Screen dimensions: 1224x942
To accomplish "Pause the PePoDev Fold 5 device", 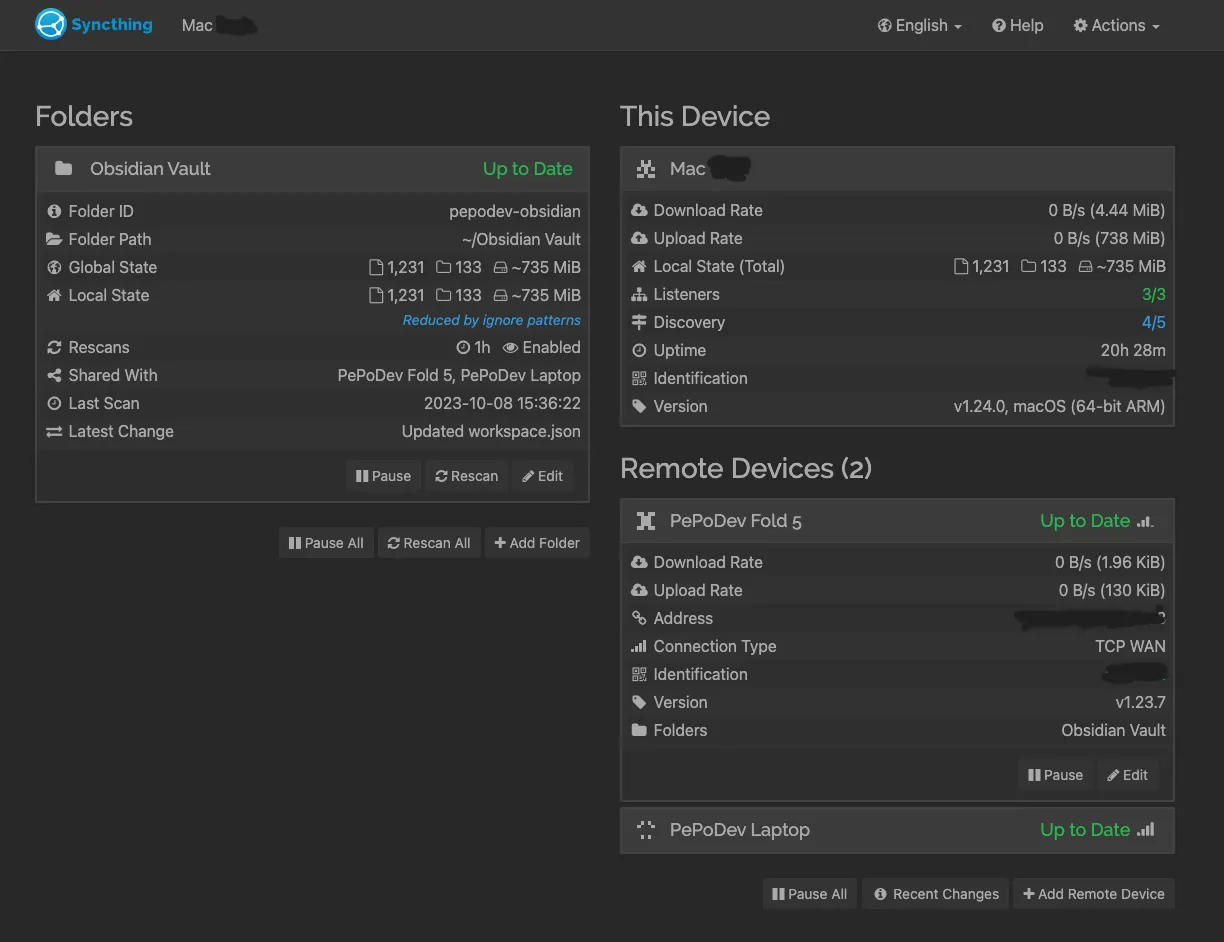I will pyautogui.click(x=1056, y=774).
